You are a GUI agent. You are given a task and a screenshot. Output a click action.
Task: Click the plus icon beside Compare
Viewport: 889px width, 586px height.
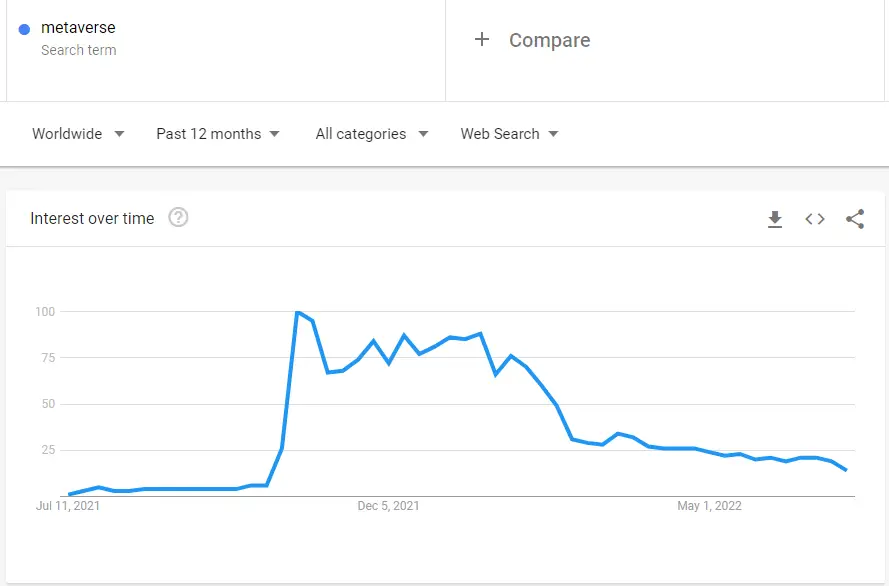coord(482,39)
